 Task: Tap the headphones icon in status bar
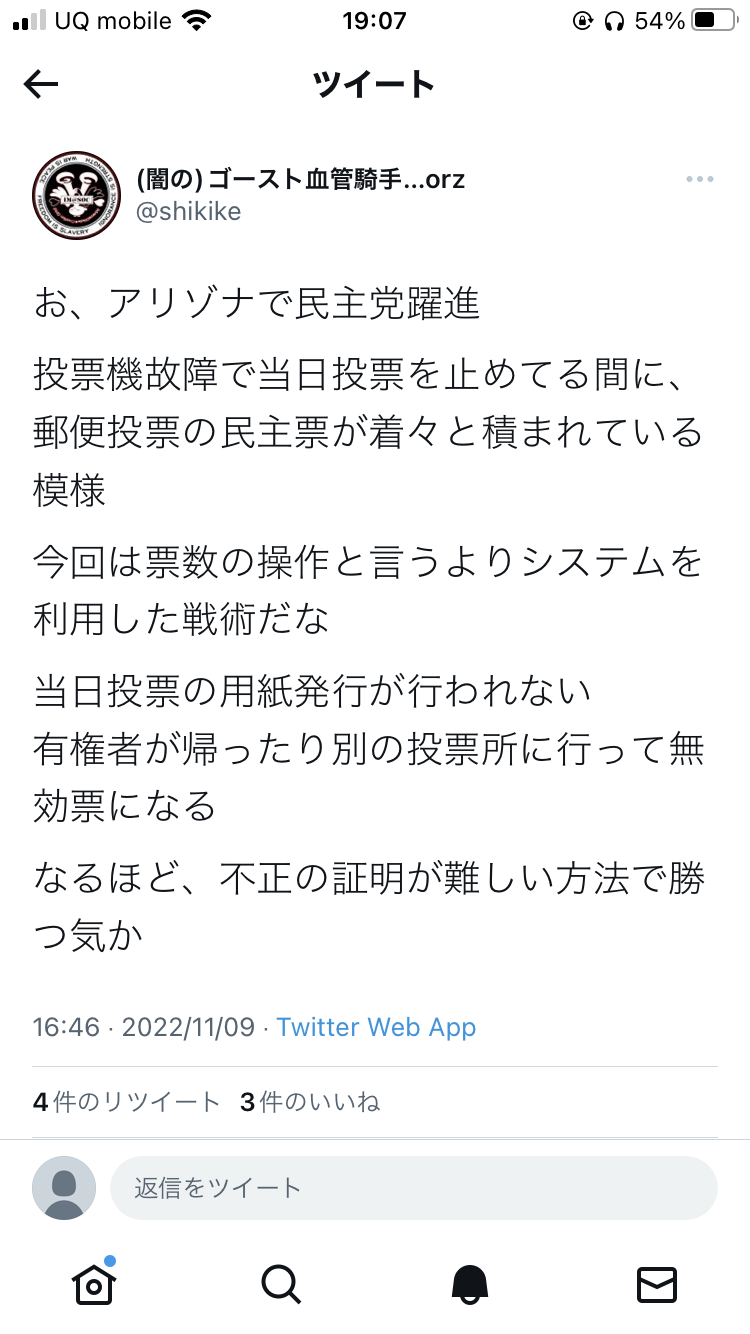coord(614,21)
